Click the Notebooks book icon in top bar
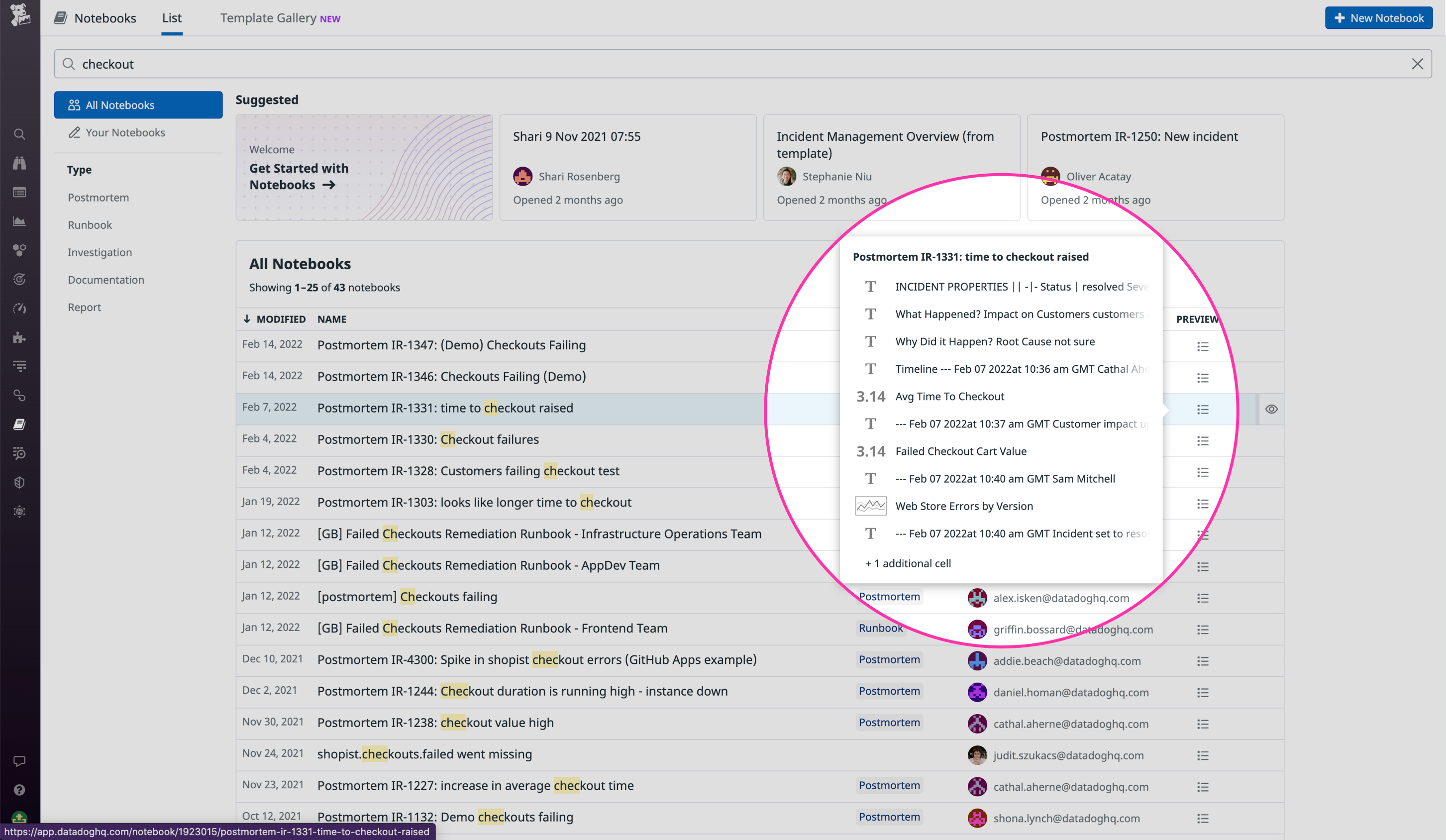The image size is (1446, 840). (x=60, y=18)
